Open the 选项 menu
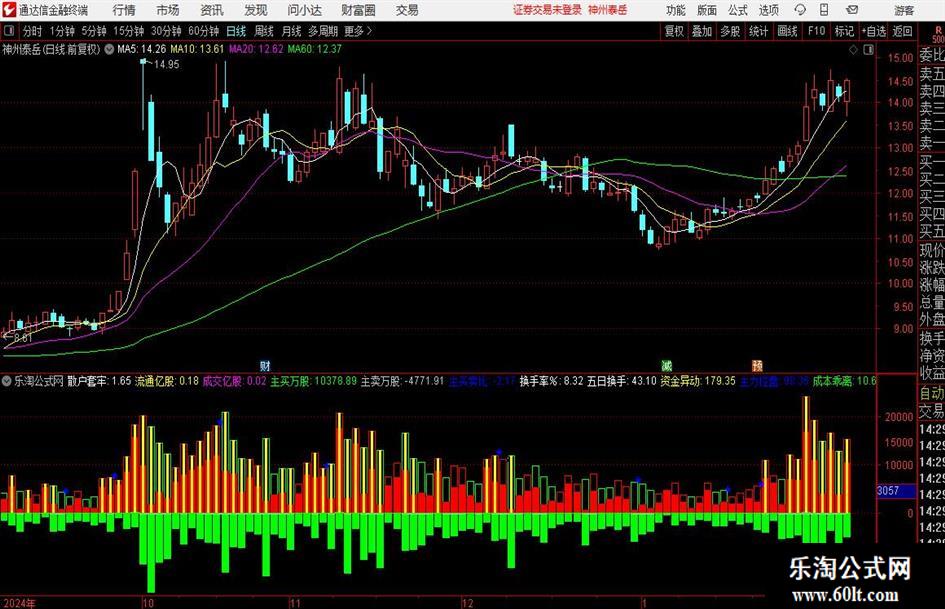Screen dimensions: 945x609 (769, 10)
